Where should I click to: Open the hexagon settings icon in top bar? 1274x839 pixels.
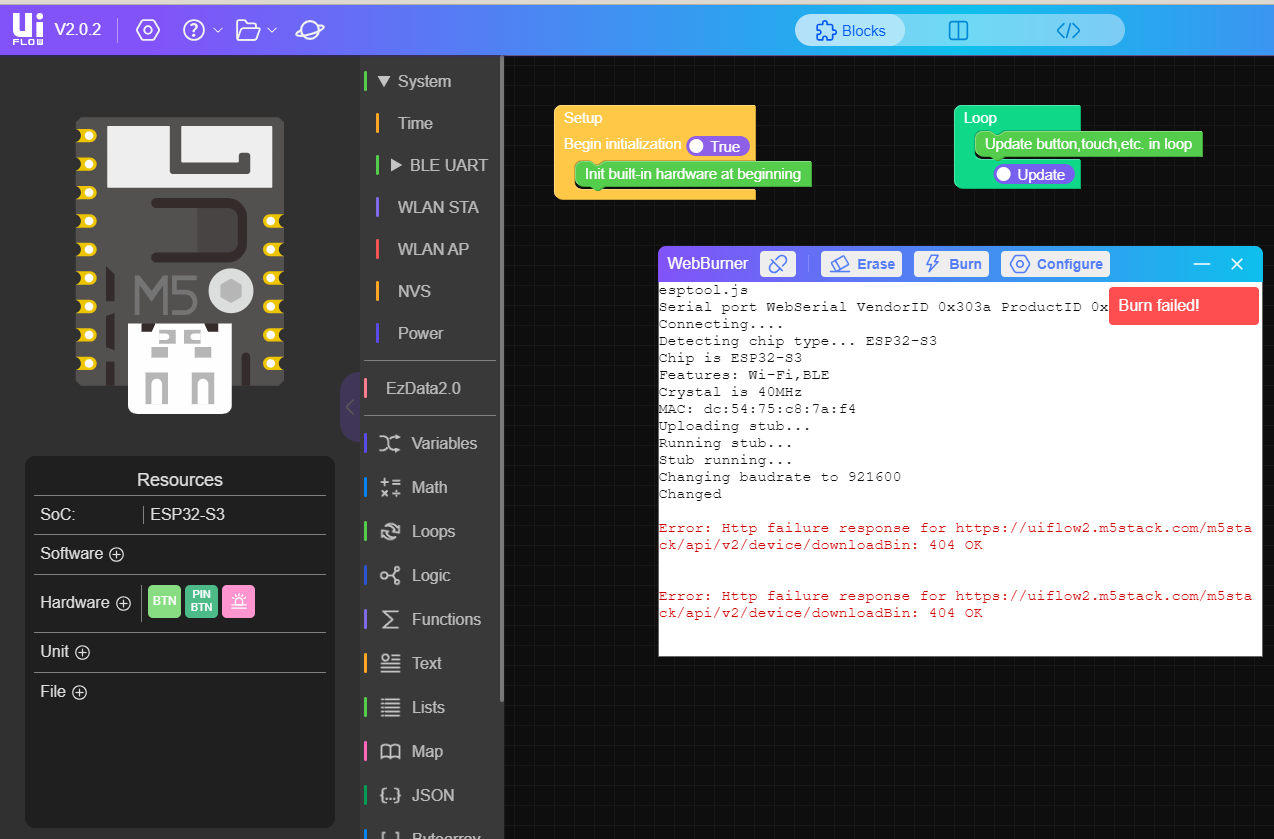coord(148,30)
